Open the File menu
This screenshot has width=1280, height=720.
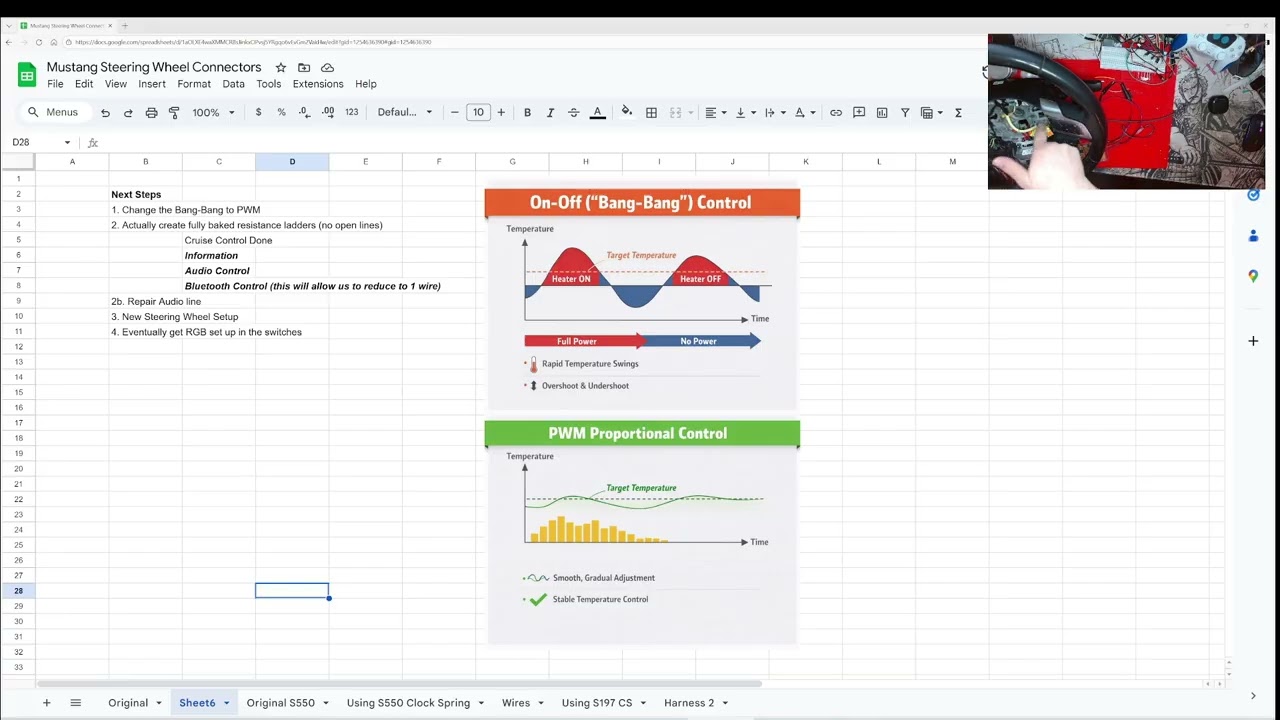click(x=55, y=84)
